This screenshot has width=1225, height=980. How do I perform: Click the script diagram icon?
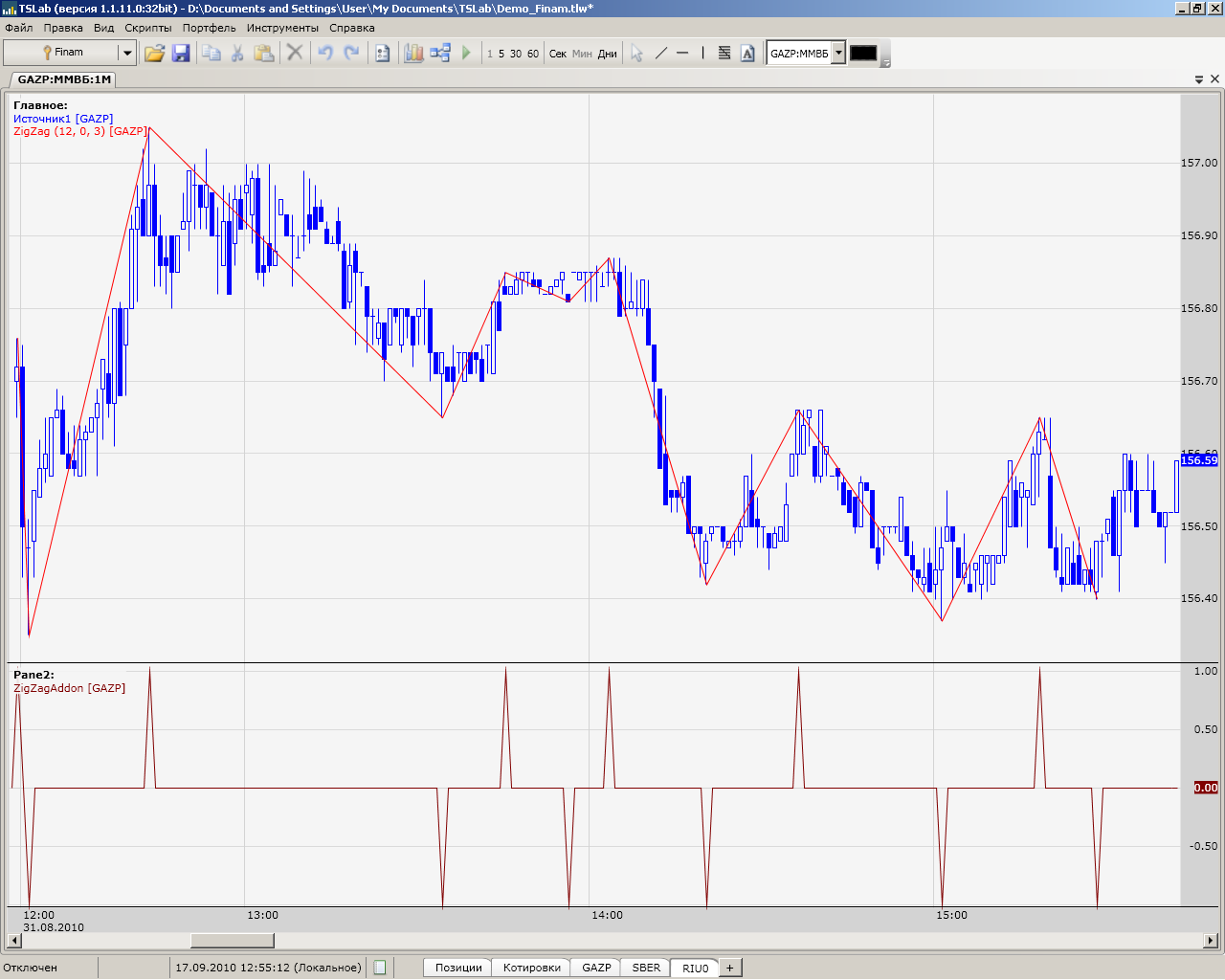pyautogui.click(x=440, y=54)
